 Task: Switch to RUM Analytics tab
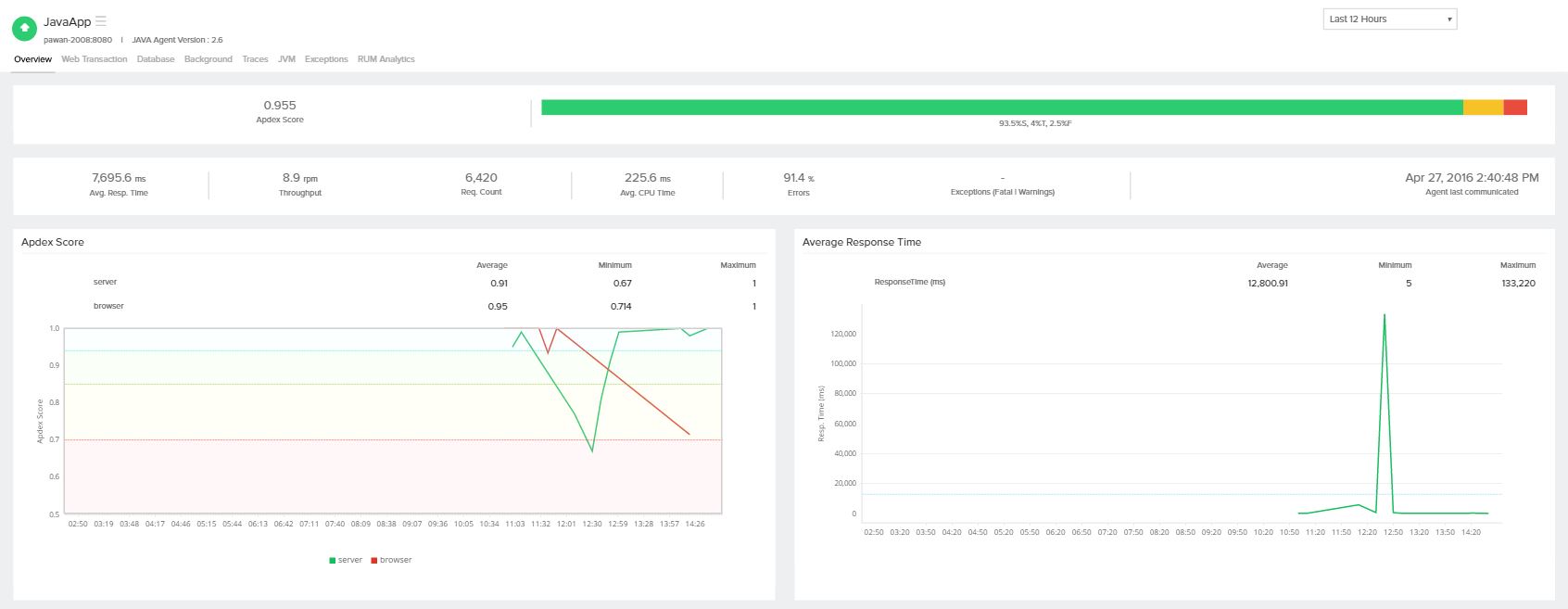(x=386, y=59)
